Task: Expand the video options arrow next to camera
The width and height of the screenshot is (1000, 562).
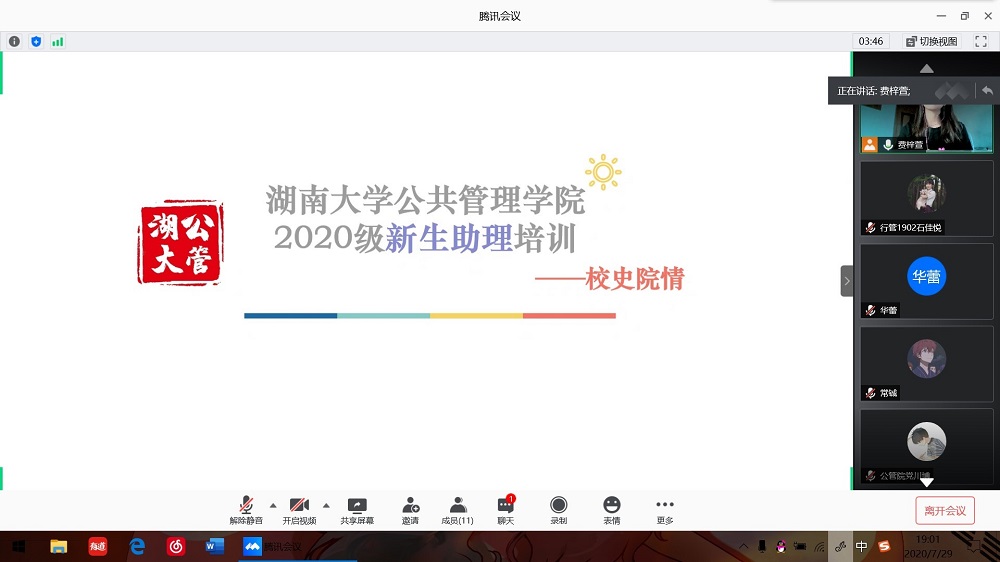Action: [326, 505]
